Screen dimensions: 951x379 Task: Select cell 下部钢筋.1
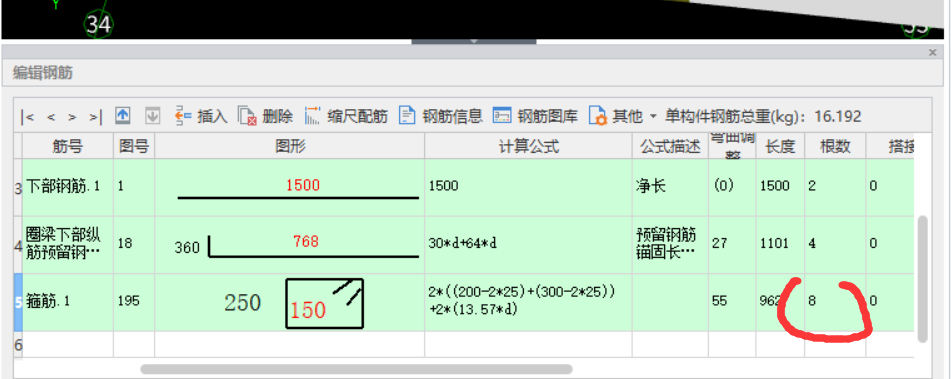67,187
